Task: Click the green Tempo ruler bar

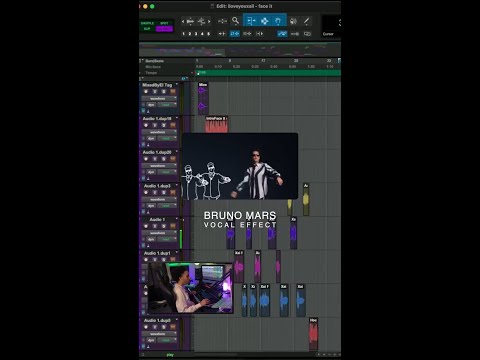Action: pos(268,72)
